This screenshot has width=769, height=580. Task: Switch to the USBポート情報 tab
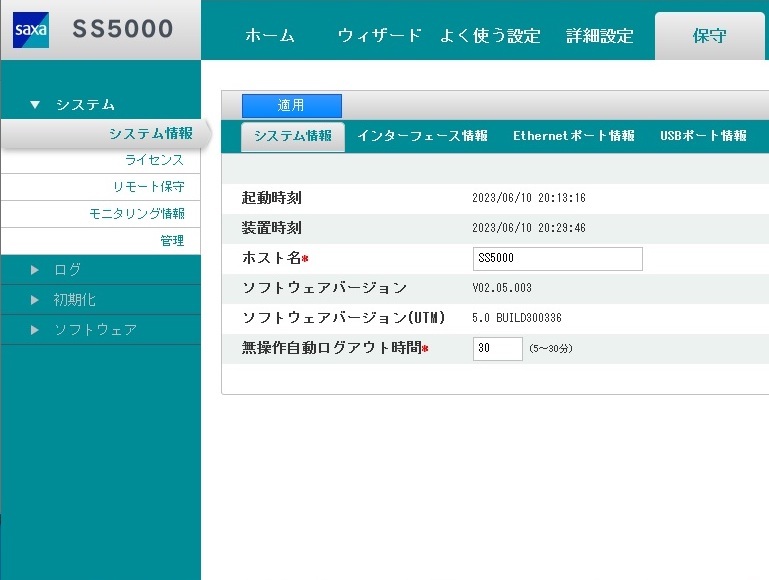click(x=703, y=136)
